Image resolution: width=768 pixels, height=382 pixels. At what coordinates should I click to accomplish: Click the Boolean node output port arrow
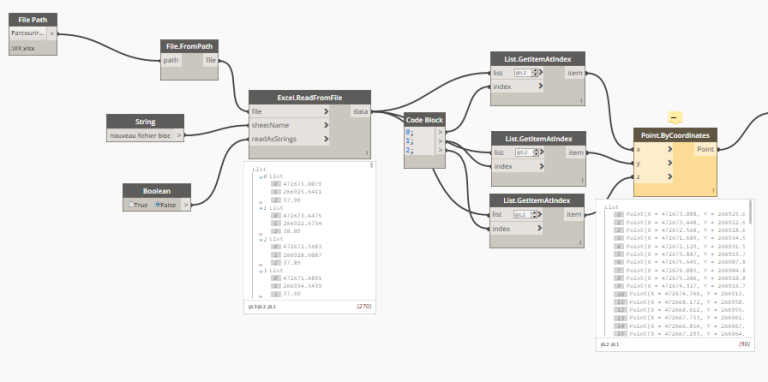(186, 205)
